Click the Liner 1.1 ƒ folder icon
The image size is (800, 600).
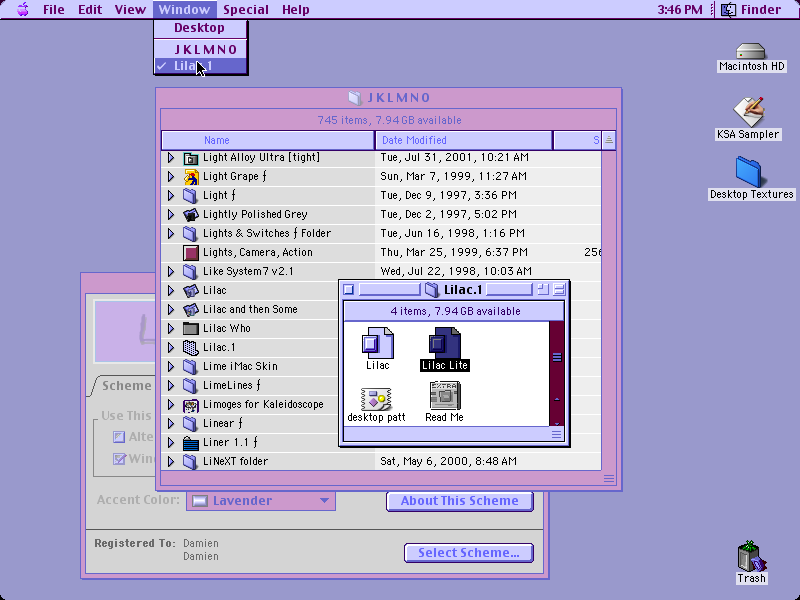[190, 443]
